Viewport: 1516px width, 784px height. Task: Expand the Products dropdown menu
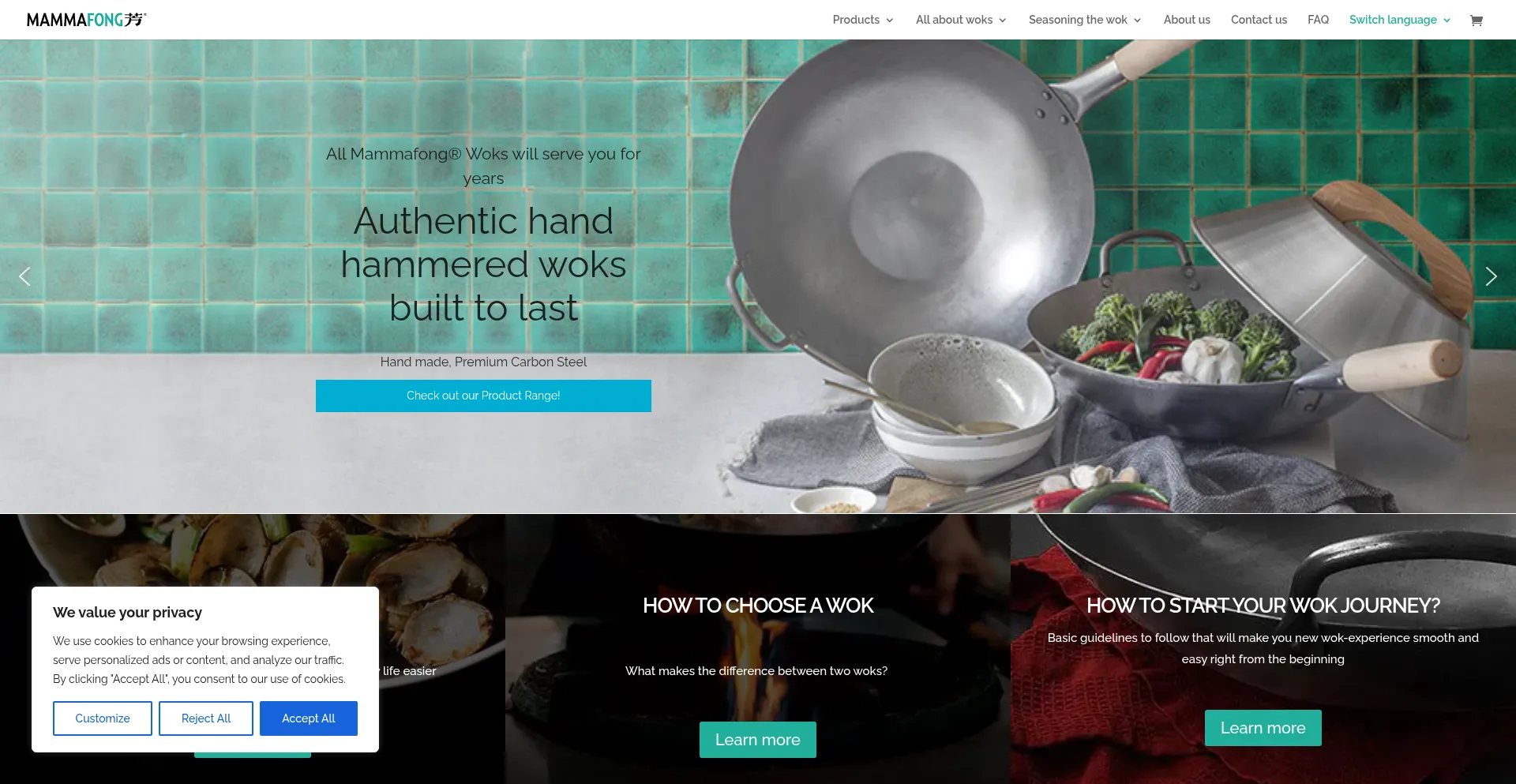[x=862, y=20]
